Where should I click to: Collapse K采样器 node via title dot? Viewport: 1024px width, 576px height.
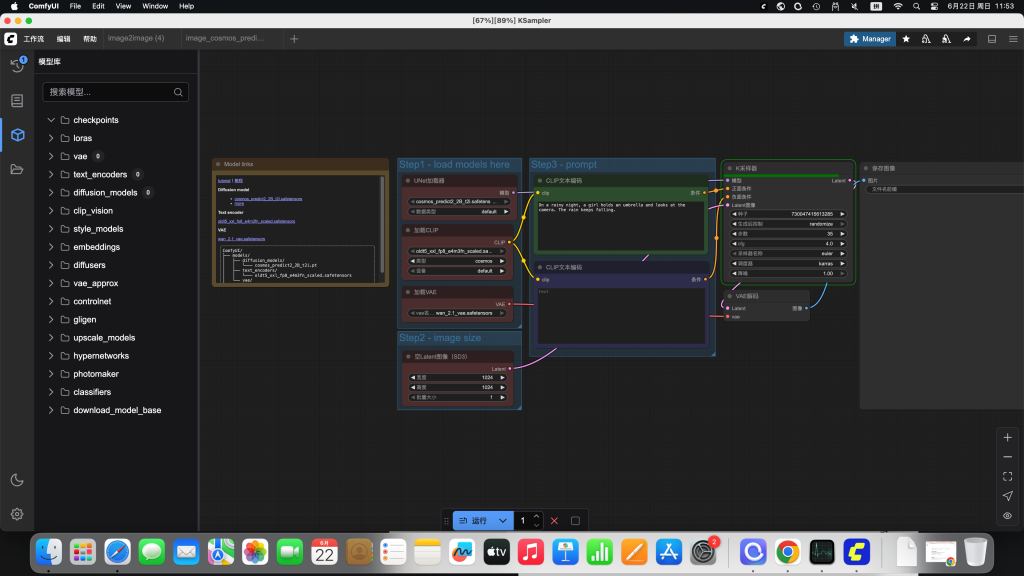click(729, 168)
